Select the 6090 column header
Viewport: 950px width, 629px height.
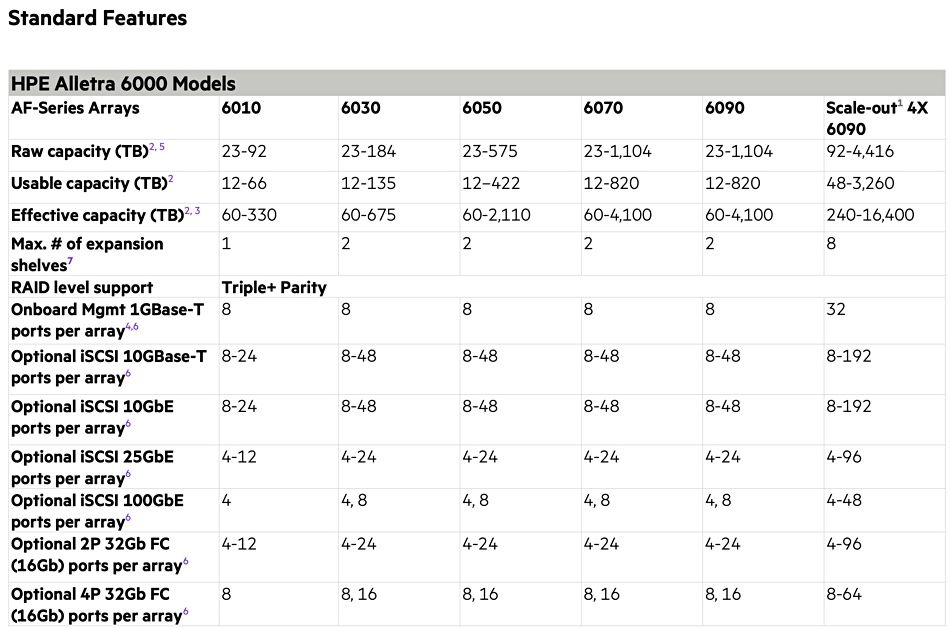(725, 108)
